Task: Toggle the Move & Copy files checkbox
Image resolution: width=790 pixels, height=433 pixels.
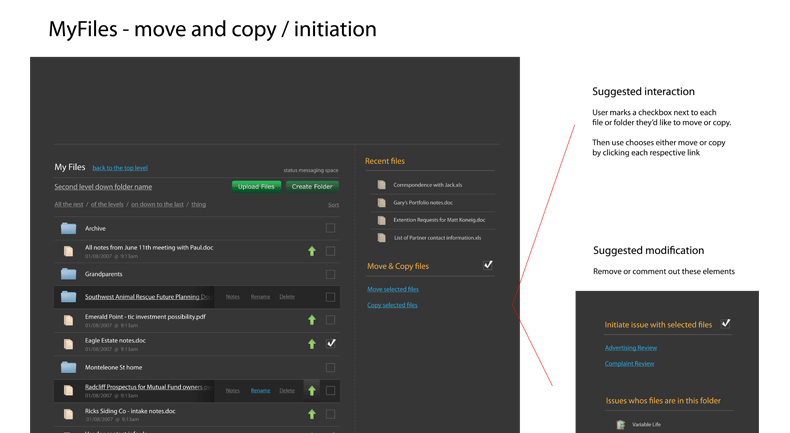Action: pyautogui.click(x=488, y=265)
